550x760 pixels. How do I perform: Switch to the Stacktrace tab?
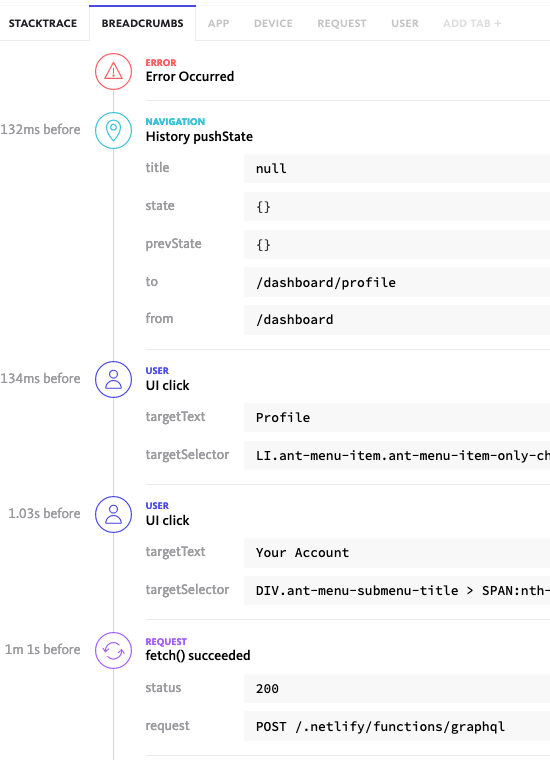43,23
